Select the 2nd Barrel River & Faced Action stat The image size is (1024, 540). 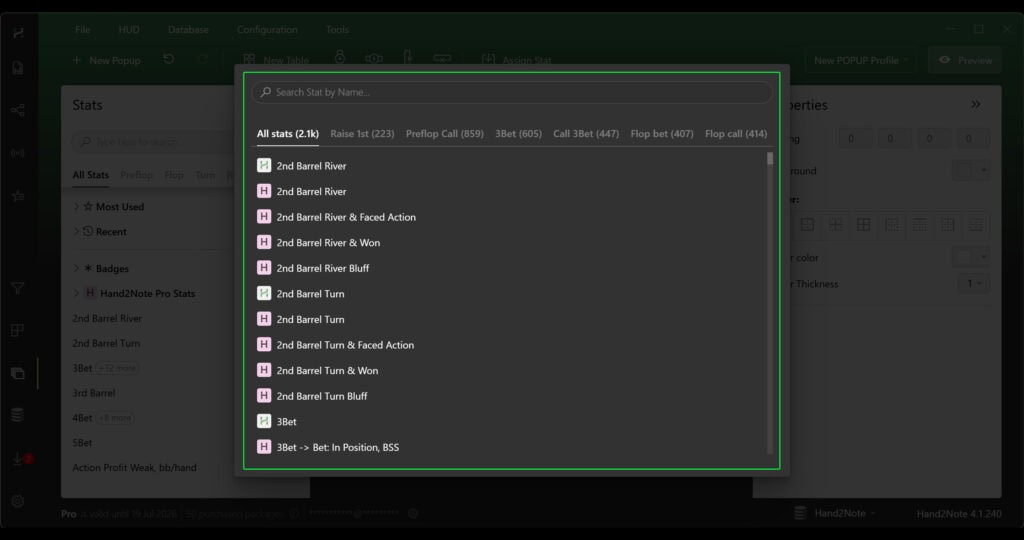(346, 217)
